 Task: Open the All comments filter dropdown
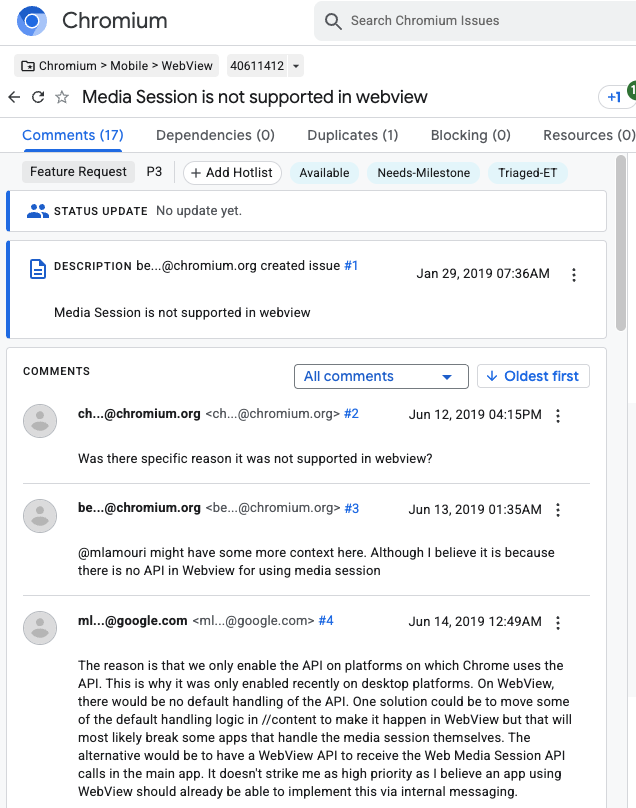point(381,376)
